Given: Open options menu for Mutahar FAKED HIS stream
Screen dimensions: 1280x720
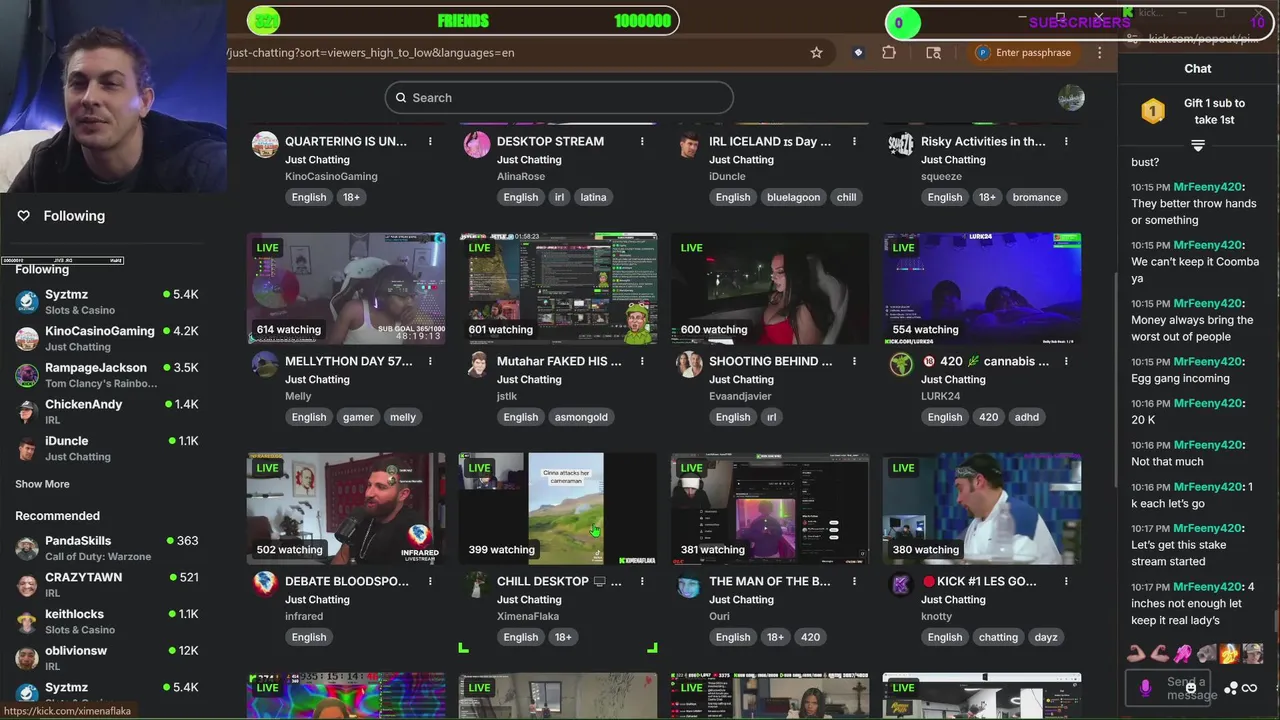Looking at the screenshot, I should click(642, 362).
